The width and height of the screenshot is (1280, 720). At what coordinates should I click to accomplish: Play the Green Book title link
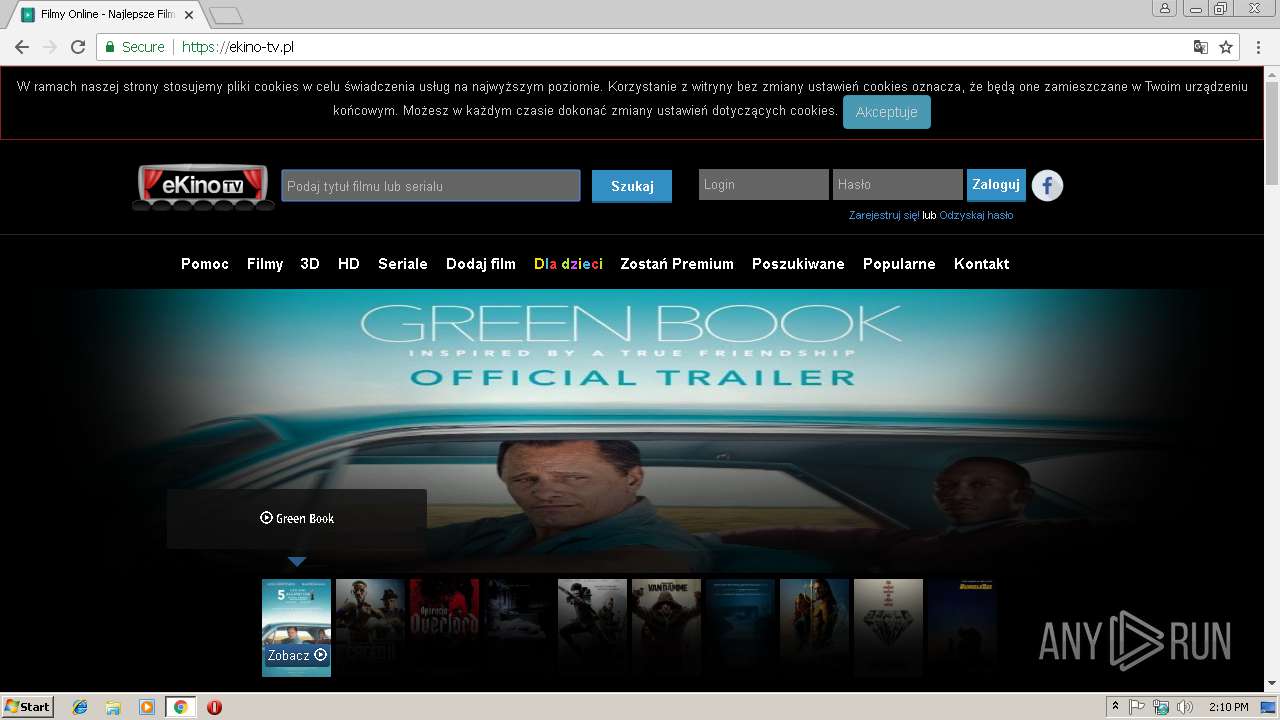click(297, 518)
